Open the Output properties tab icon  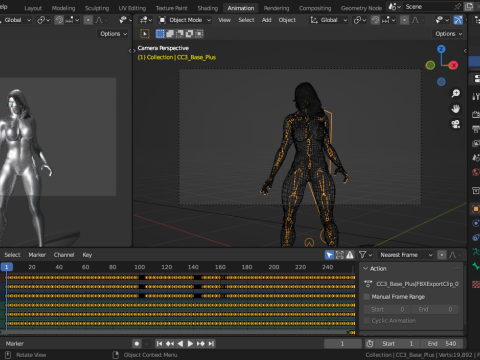(476, 129)
